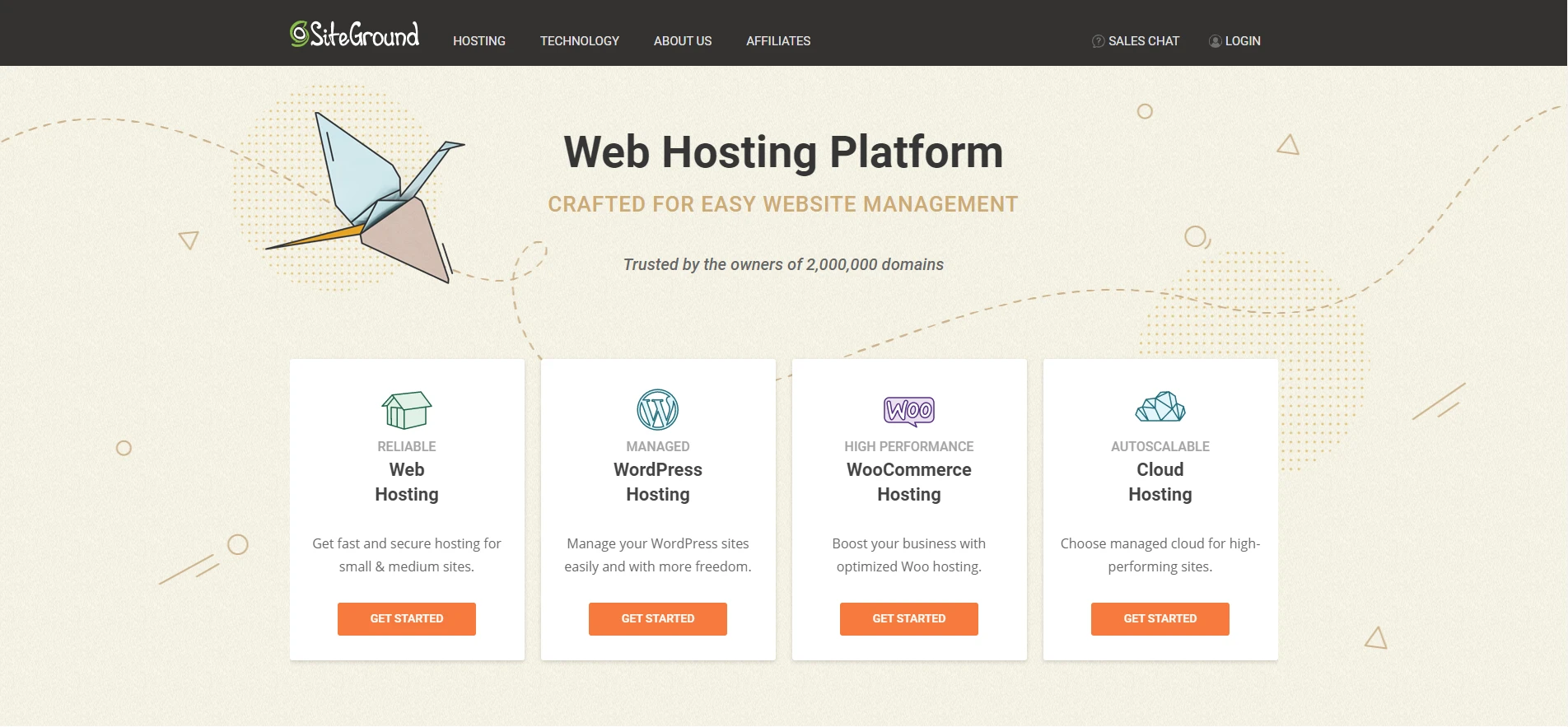Get started with WordPress Hosting
The image size is (1568, 727).
point(658,619)
